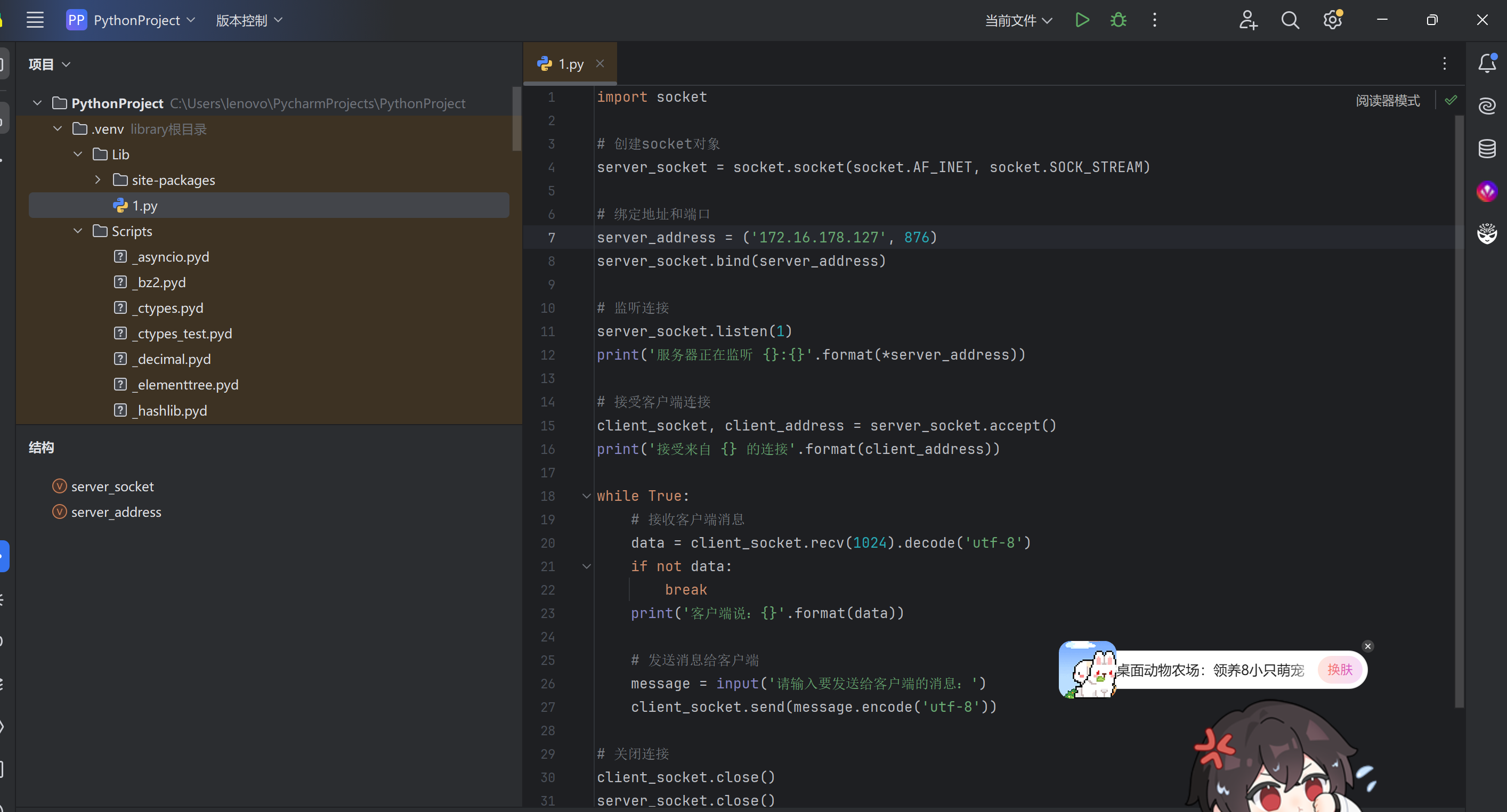Run the current file with green play icon
This screenshot has height=812, width=1507.
pos(1082,20)
